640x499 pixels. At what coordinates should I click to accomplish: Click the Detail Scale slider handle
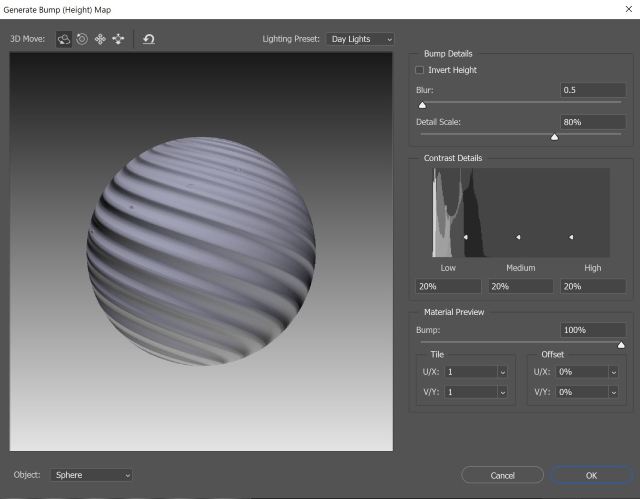554,137
